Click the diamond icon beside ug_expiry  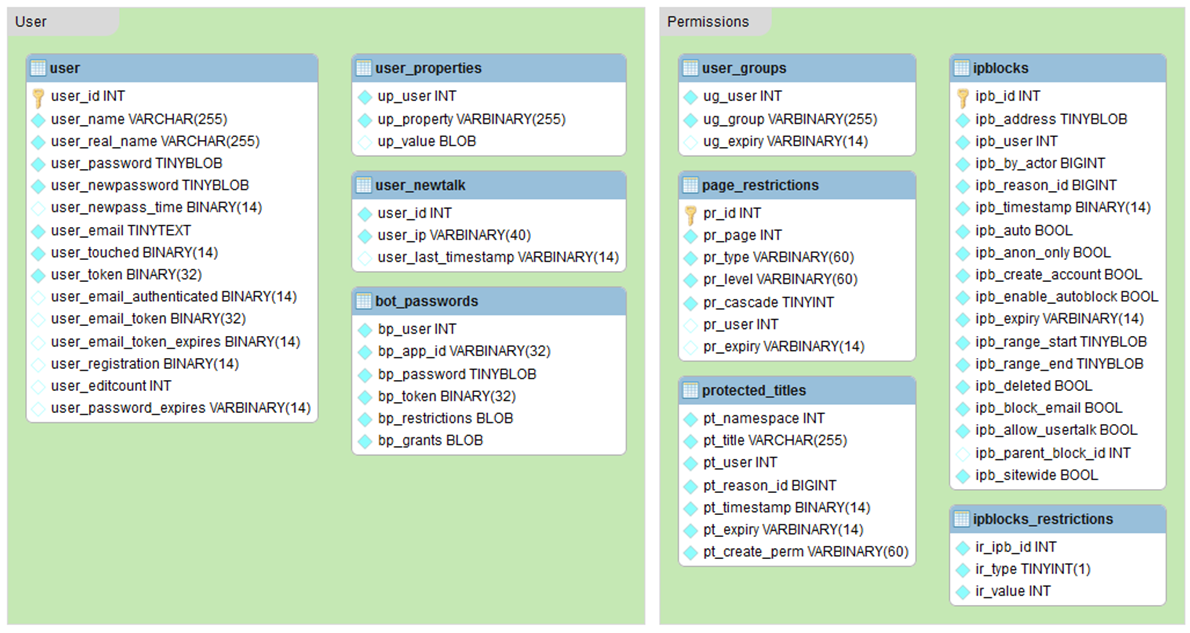click(x=691, y=141)
